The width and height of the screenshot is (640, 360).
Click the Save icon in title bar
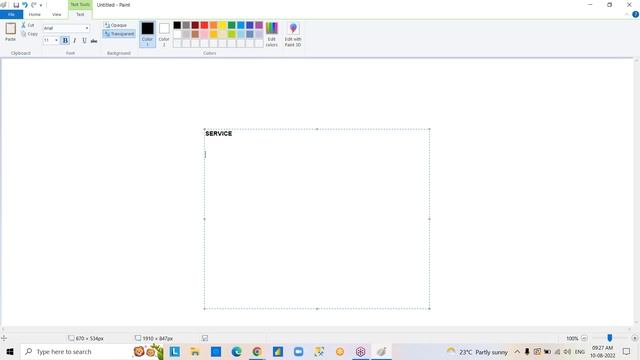point(16,5)
